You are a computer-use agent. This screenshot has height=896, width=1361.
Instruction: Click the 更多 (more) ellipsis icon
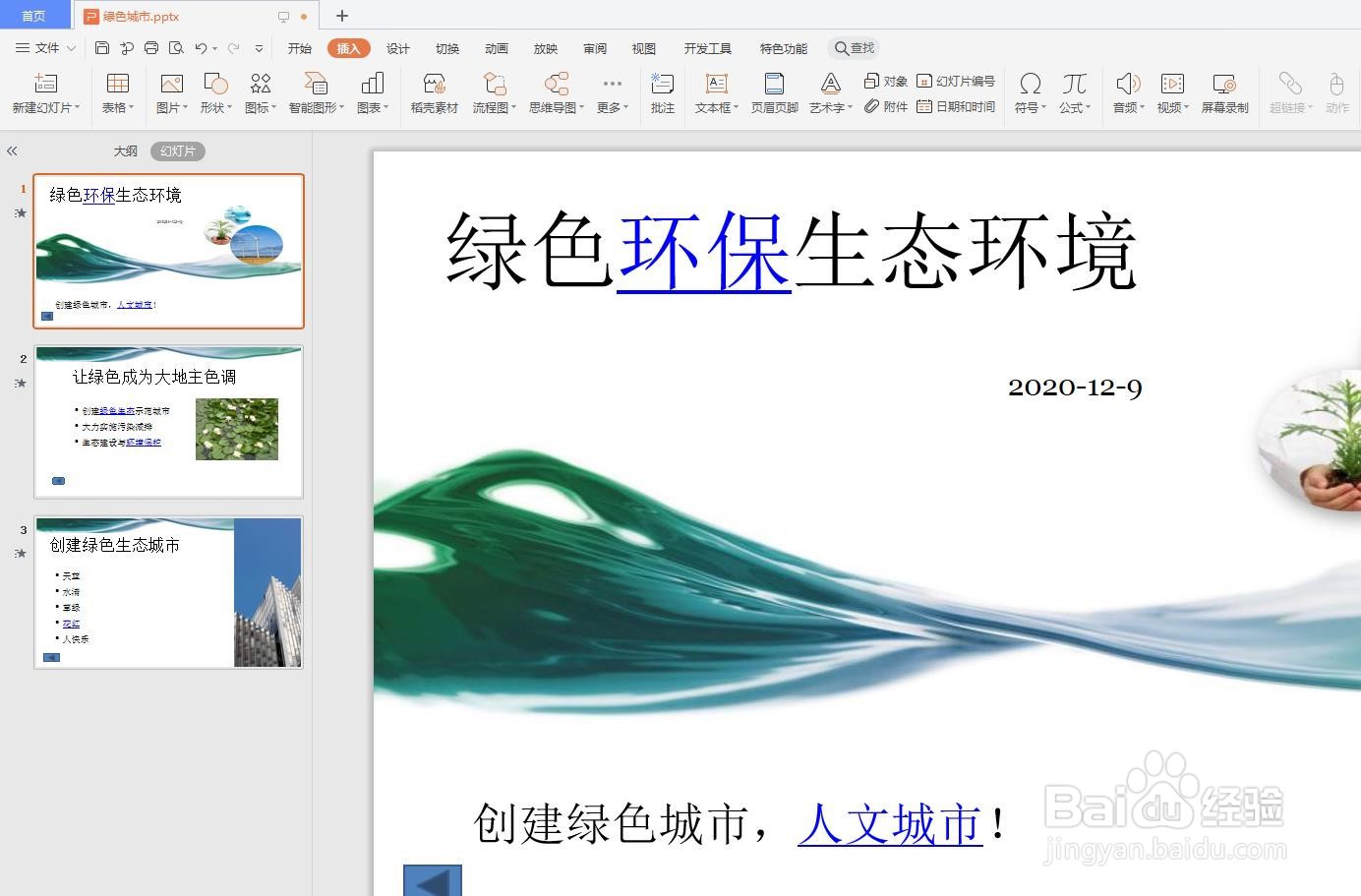[613, 83]
